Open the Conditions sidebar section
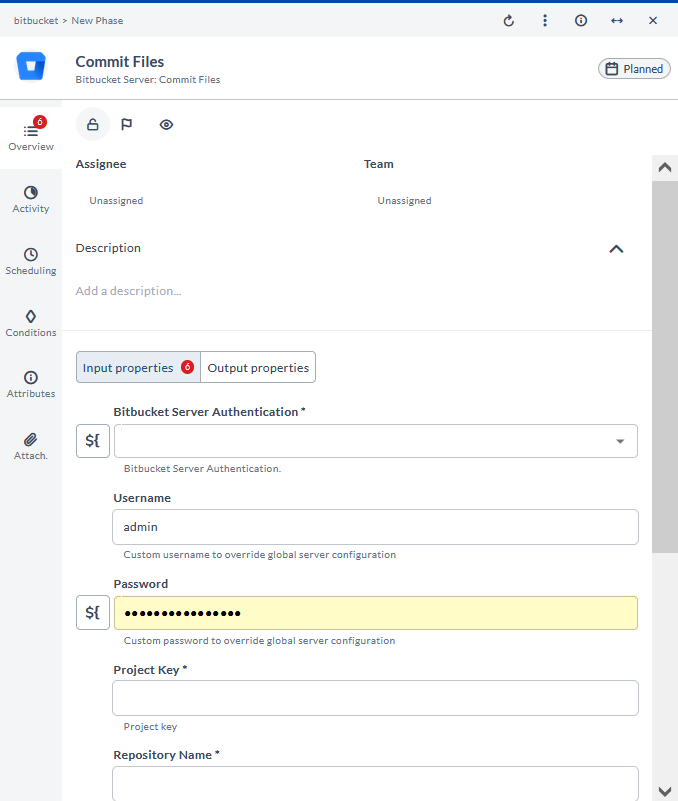The width and height of the screenshot is (678, 801). click(x=31, y=323)
